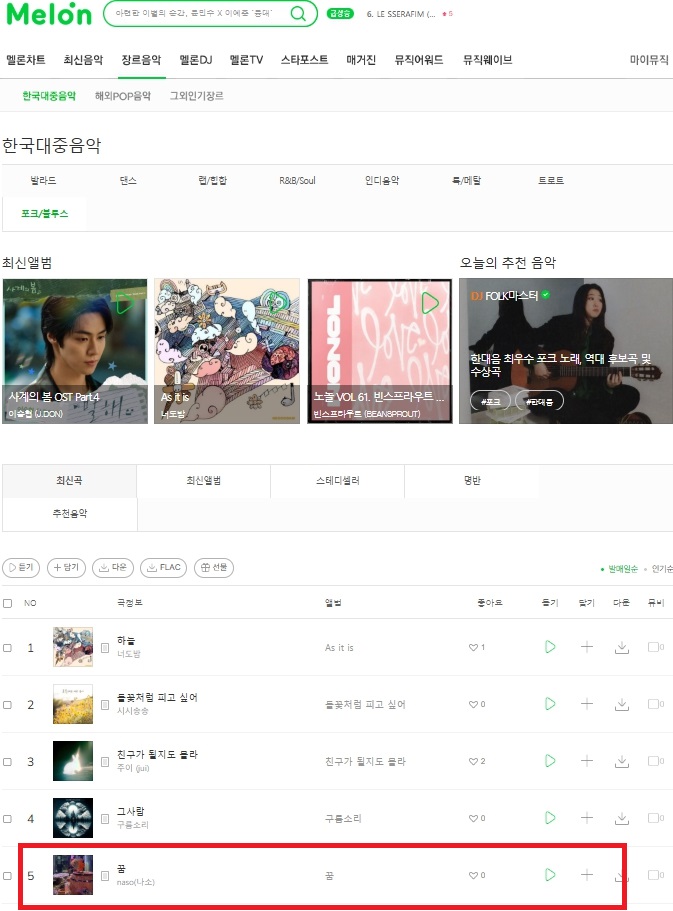Play song 하늘 in row 1
The height and width of the screenshot is (911, 673).
tap(550, 647)
